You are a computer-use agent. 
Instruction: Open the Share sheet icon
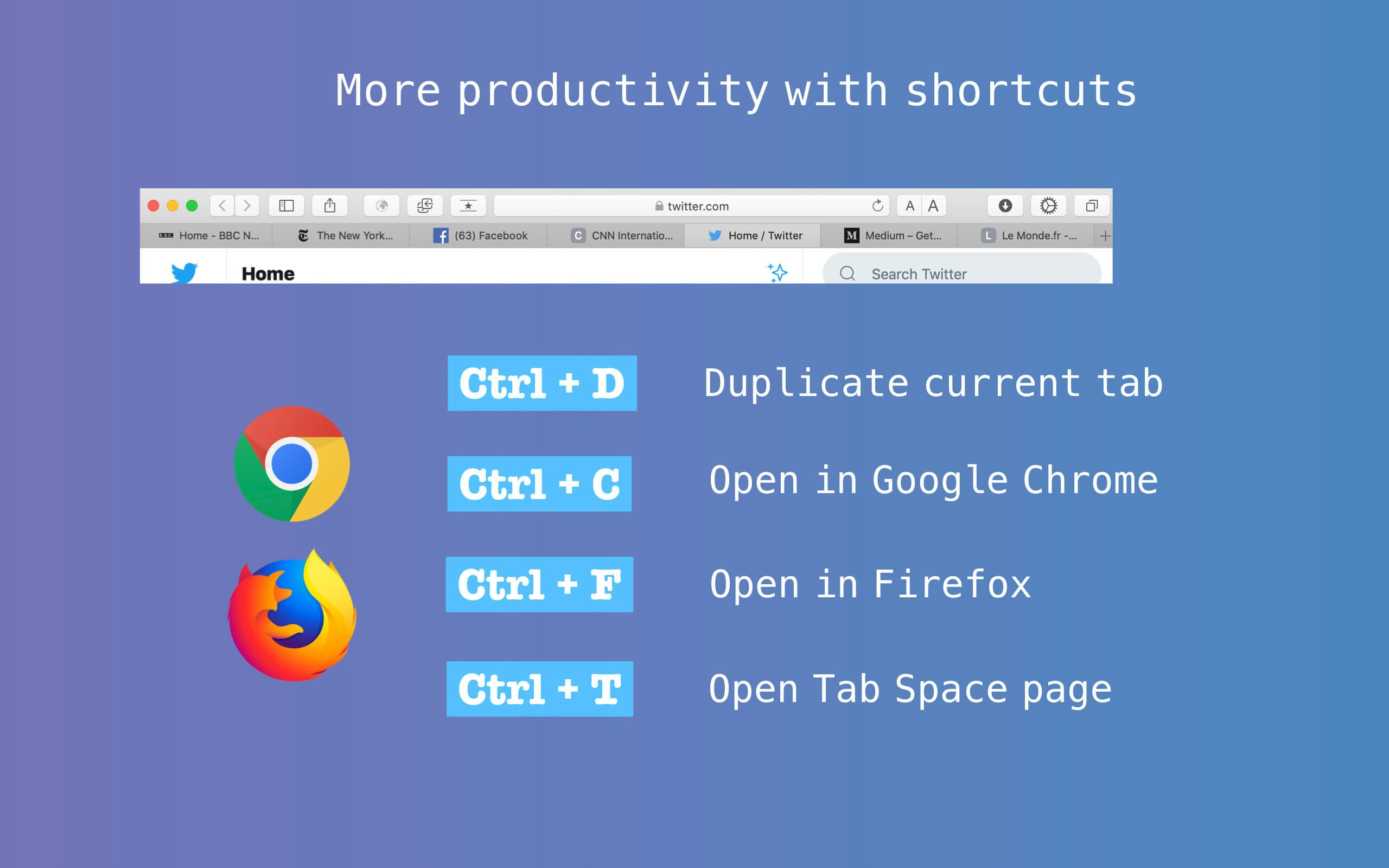pyautogui.click(x=329, y=206)
